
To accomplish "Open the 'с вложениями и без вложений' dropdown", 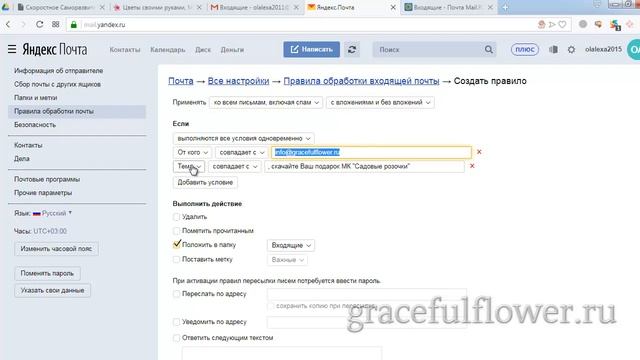I will click(x=380, y=102).
